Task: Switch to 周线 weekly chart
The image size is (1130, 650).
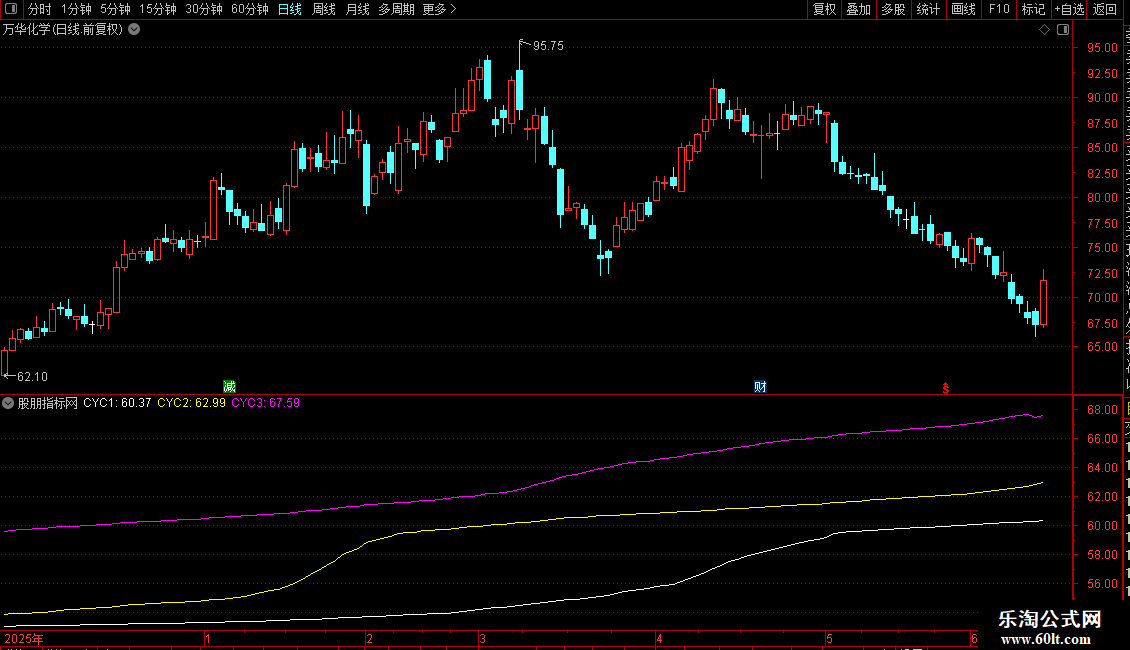Action: tap(324, 9)
